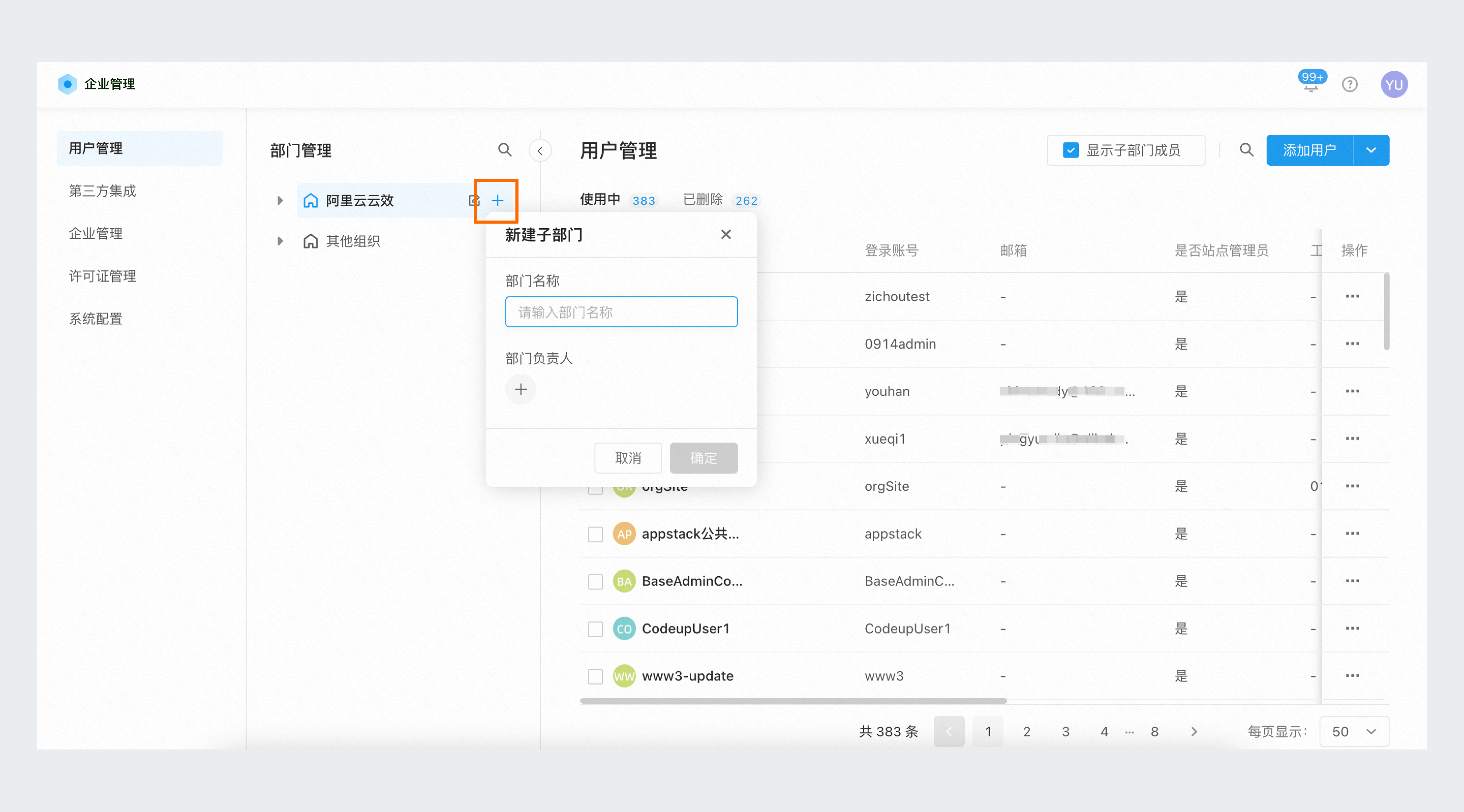
Task: Click the WW avatar of www3-update
Action: [624, 676]
